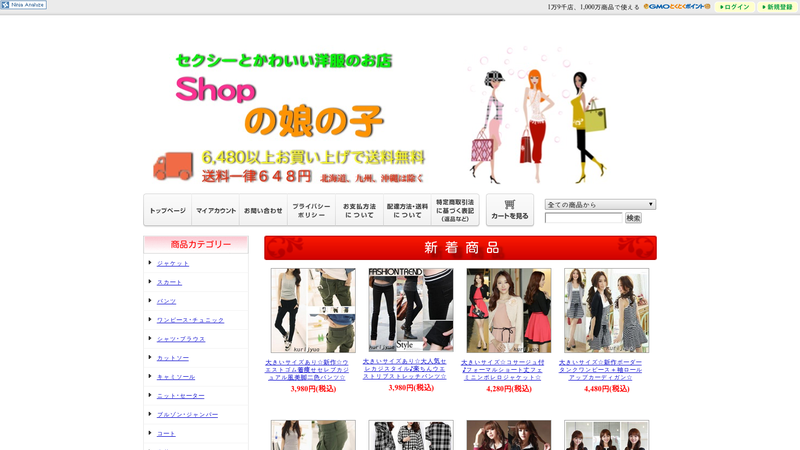Viewport: 800px width, 450px height.
Task: Click the 新規登録 button
Action: pos(777,7)
